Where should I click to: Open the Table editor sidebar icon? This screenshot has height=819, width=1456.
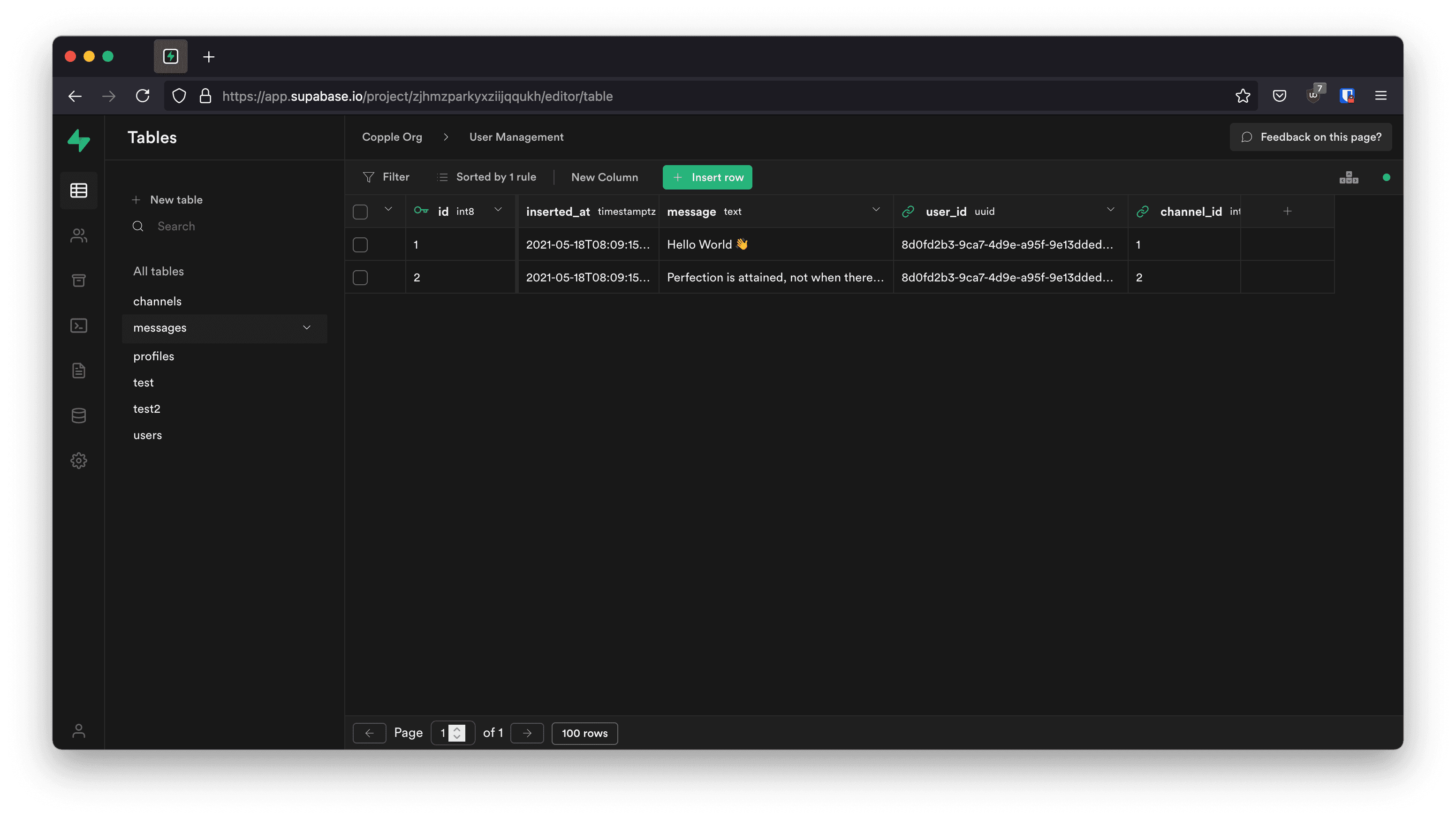(78, 190)
